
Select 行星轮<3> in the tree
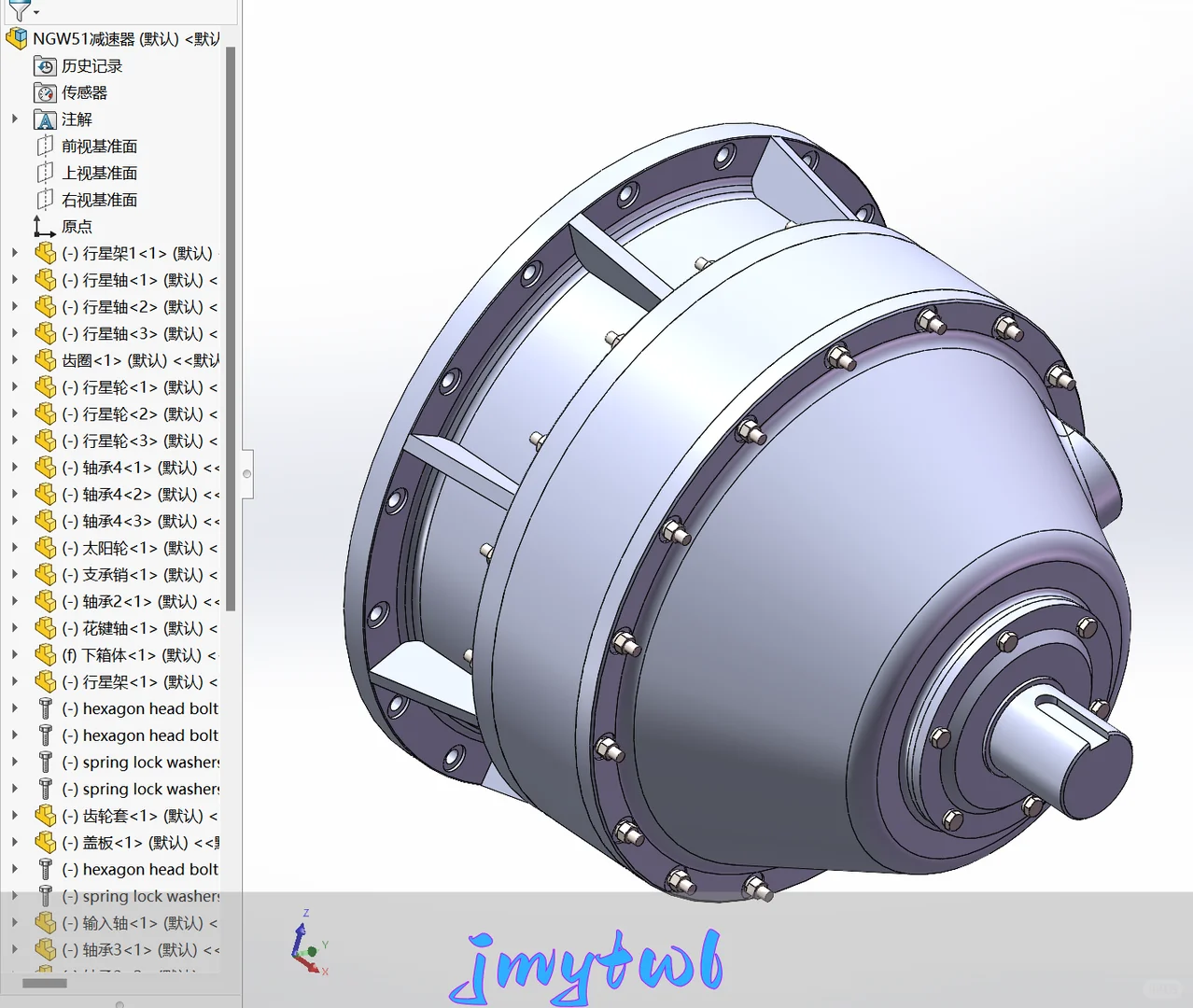click(139, 441)
